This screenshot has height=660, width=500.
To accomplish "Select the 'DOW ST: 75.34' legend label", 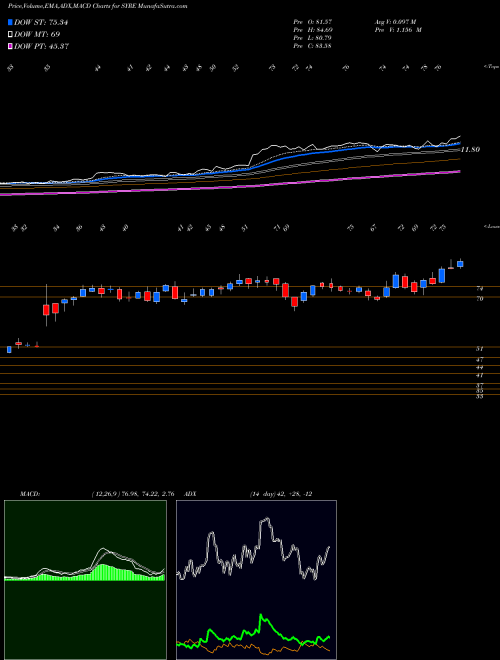I will (41, 22).
